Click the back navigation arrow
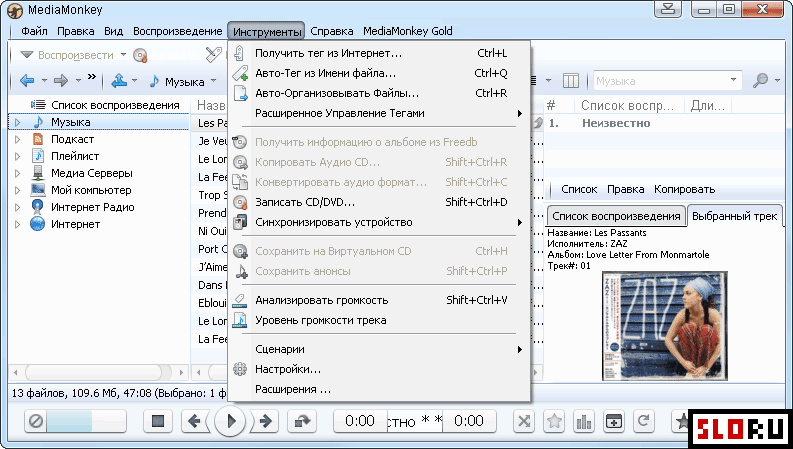793x449 pixels. (27, 80)
